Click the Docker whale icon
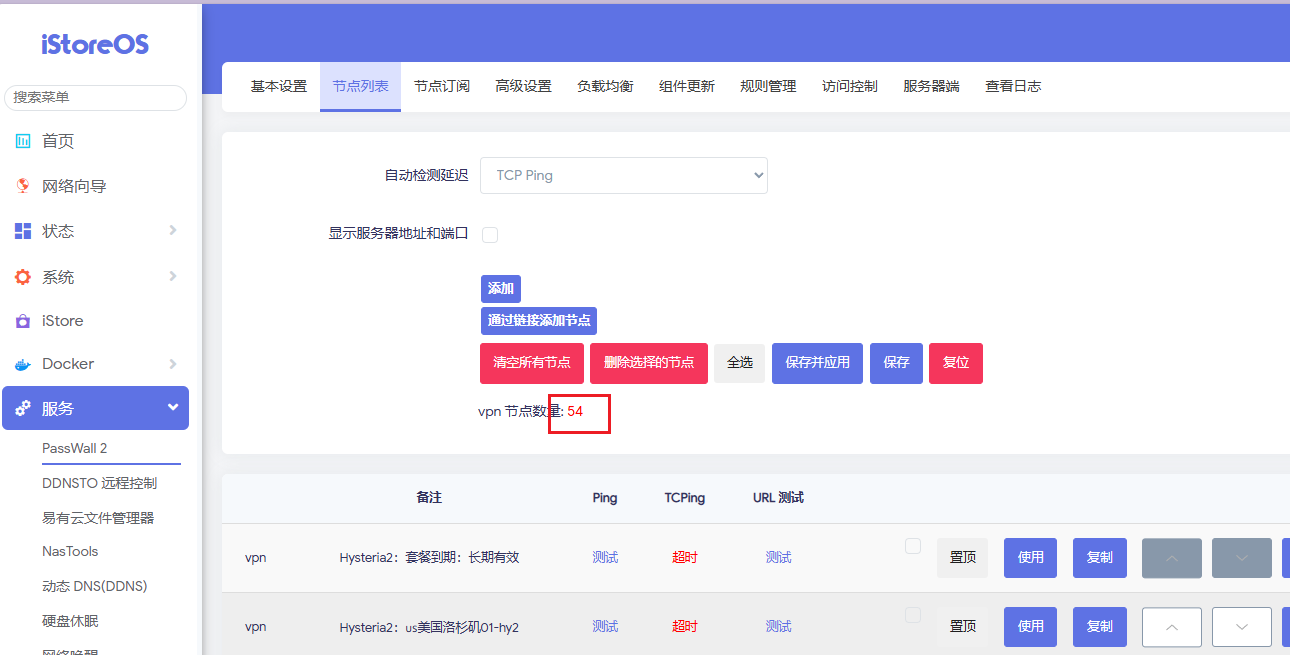Viewport: 1290px width, 655px height. click(x=23, y=364)
